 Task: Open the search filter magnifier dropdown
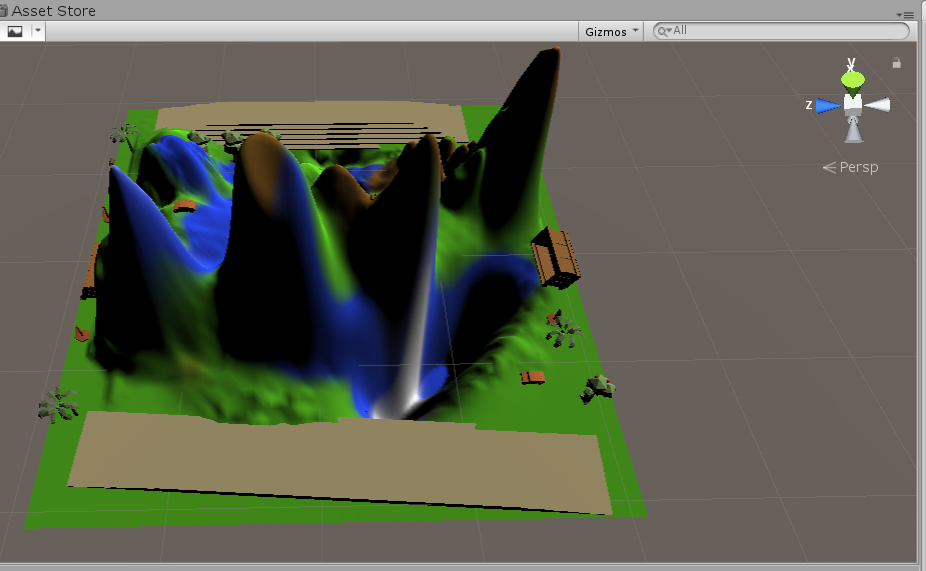click(x=664, y=31)
